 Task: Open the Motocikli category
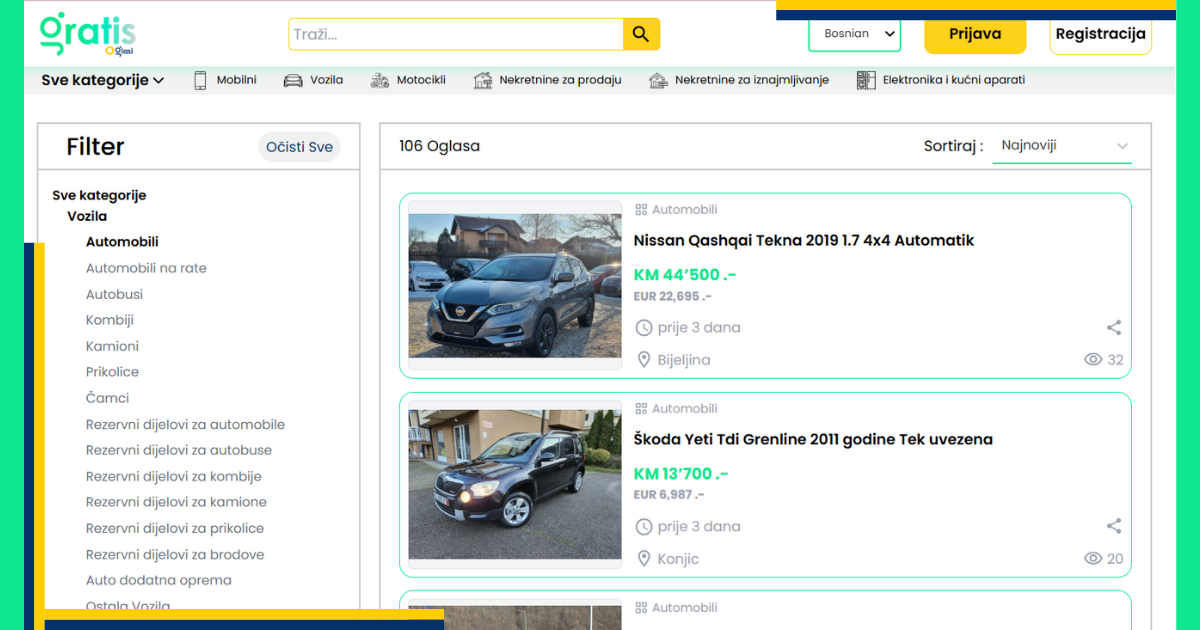pos(421,80)
